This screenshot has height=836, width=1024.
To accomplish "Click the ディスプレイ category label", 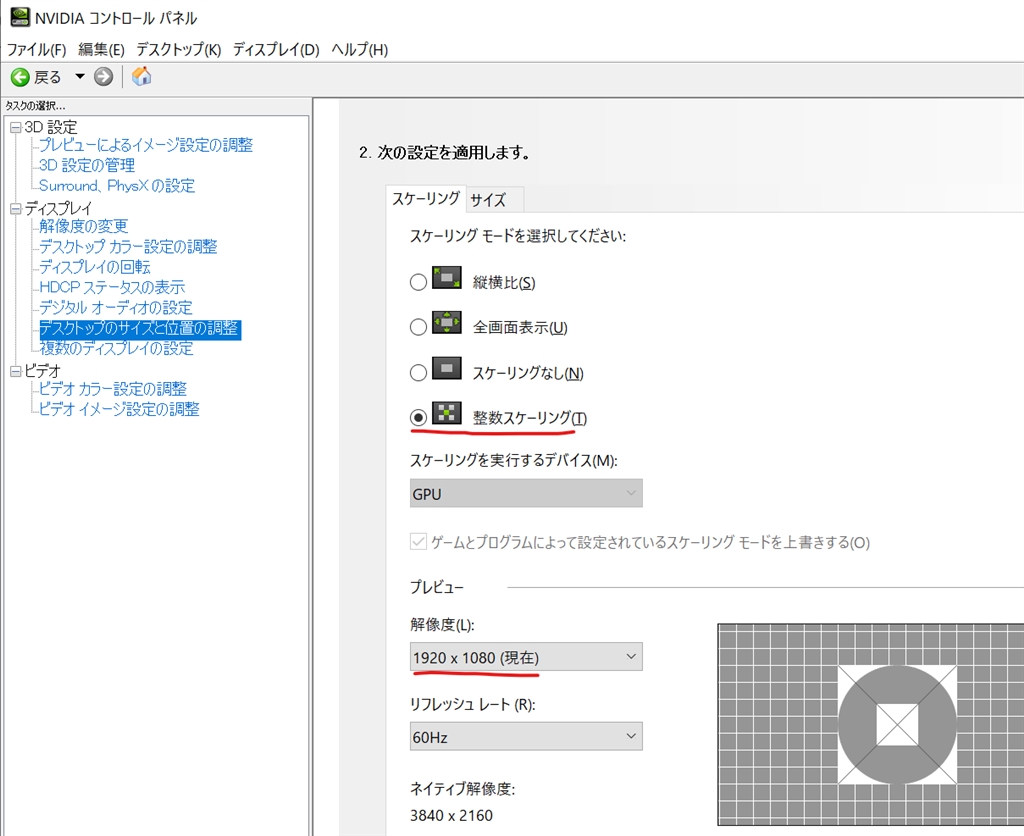I will pos(59,208).
